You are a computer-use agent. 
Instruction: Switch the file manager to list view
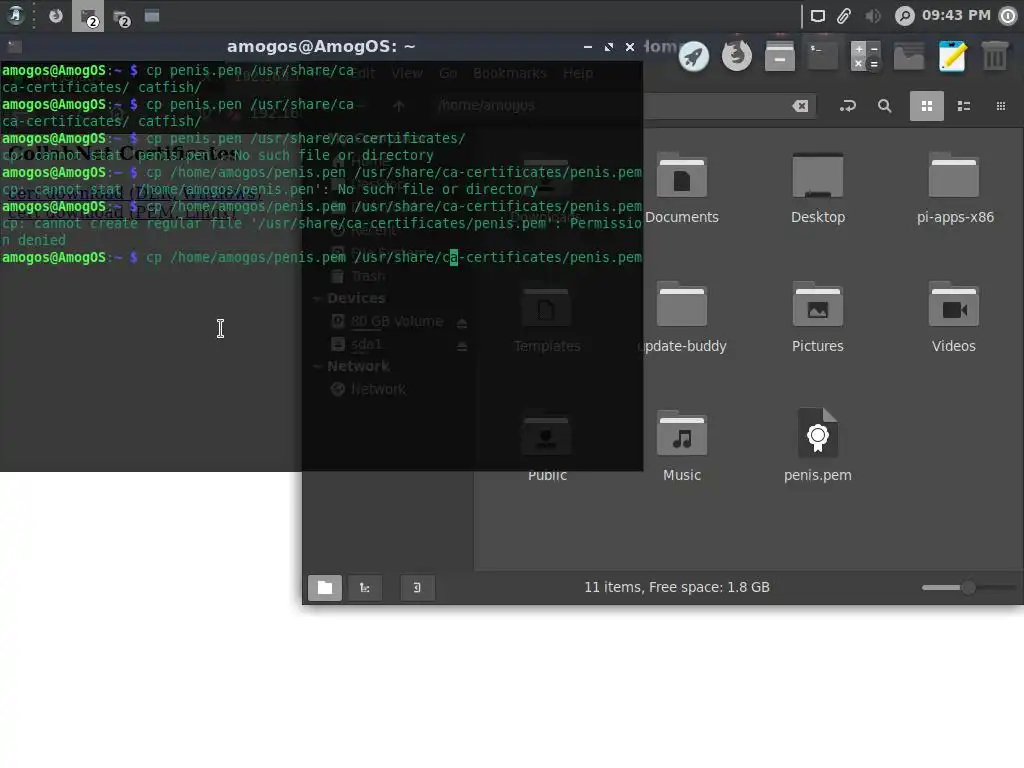(964, 106)
